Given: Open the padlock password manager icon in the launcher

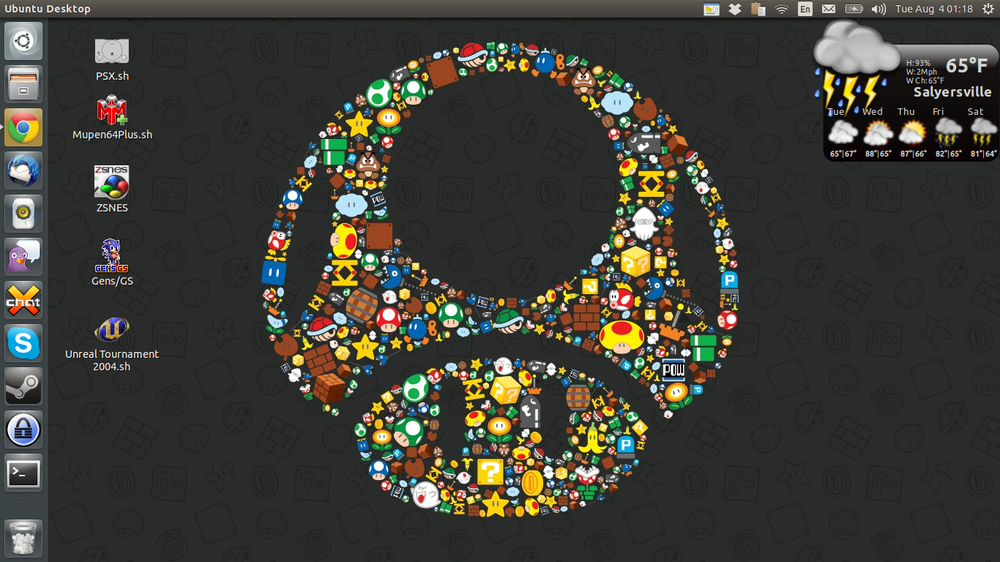Looking at the screenshot, I should [24, 430].
